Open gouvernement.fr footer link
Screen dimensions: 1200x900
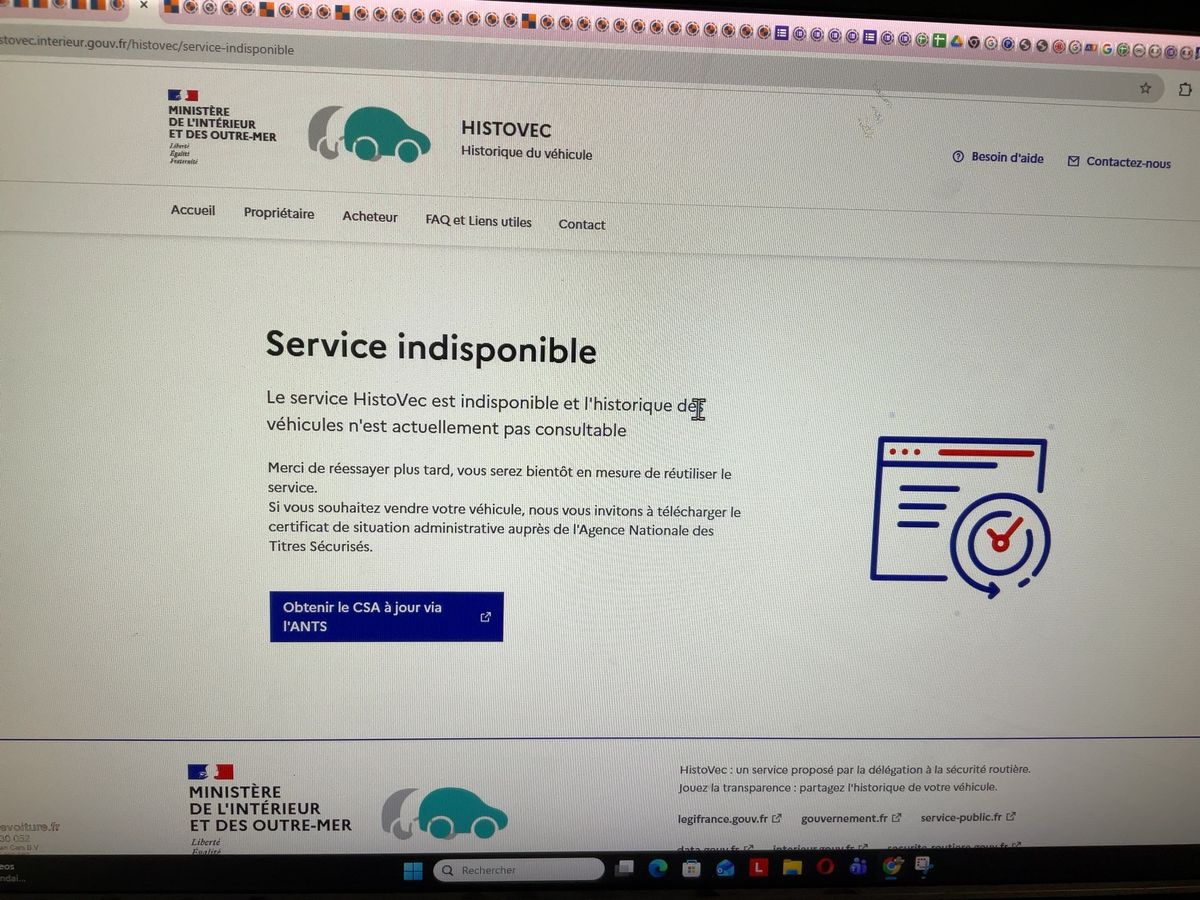pos(850,818)
